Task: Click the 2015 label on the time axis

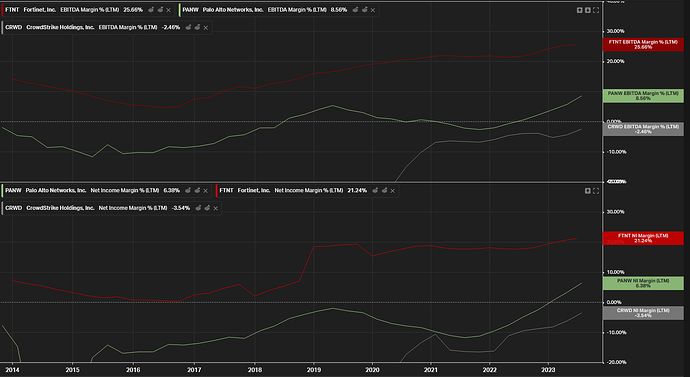Action: point(72,370)
